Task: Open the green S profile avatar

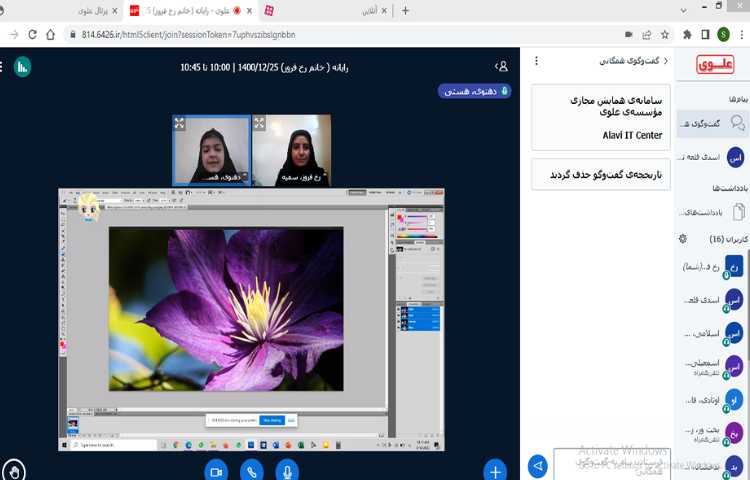Action: click(x=723, y=34)
